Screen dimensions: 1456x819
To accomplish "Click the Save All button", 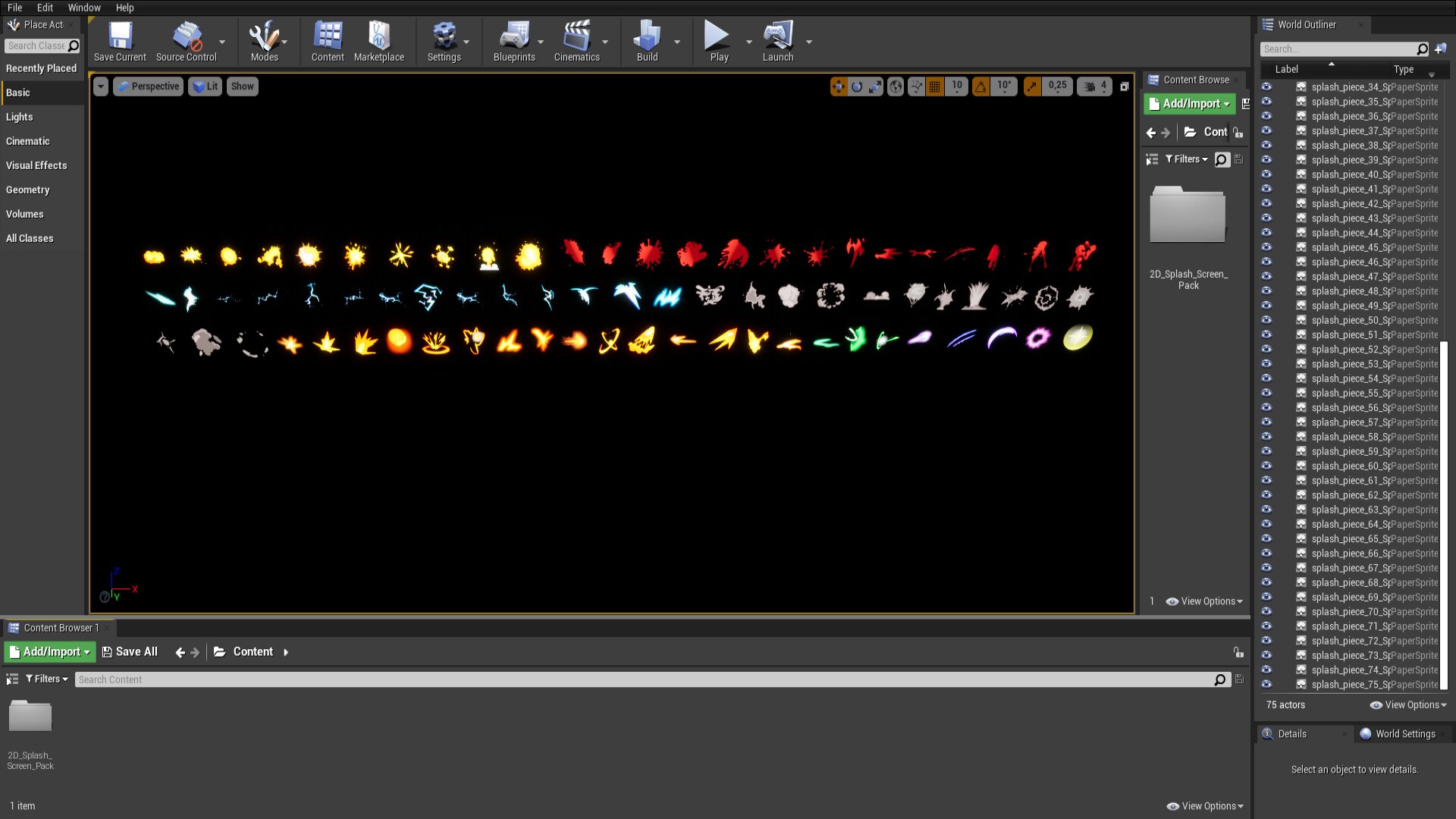I will [x=130, y=651].
